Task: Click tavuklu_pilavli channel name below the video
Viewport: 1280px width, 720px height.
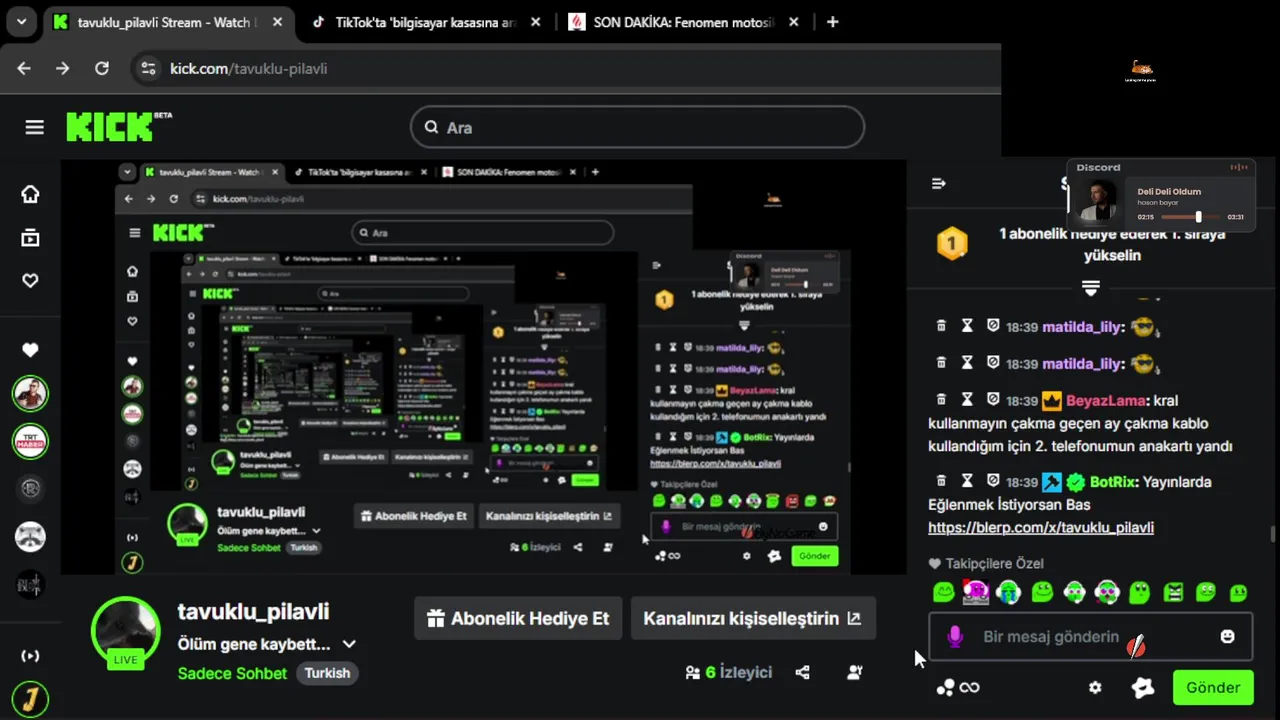Action: pos(253,611)
